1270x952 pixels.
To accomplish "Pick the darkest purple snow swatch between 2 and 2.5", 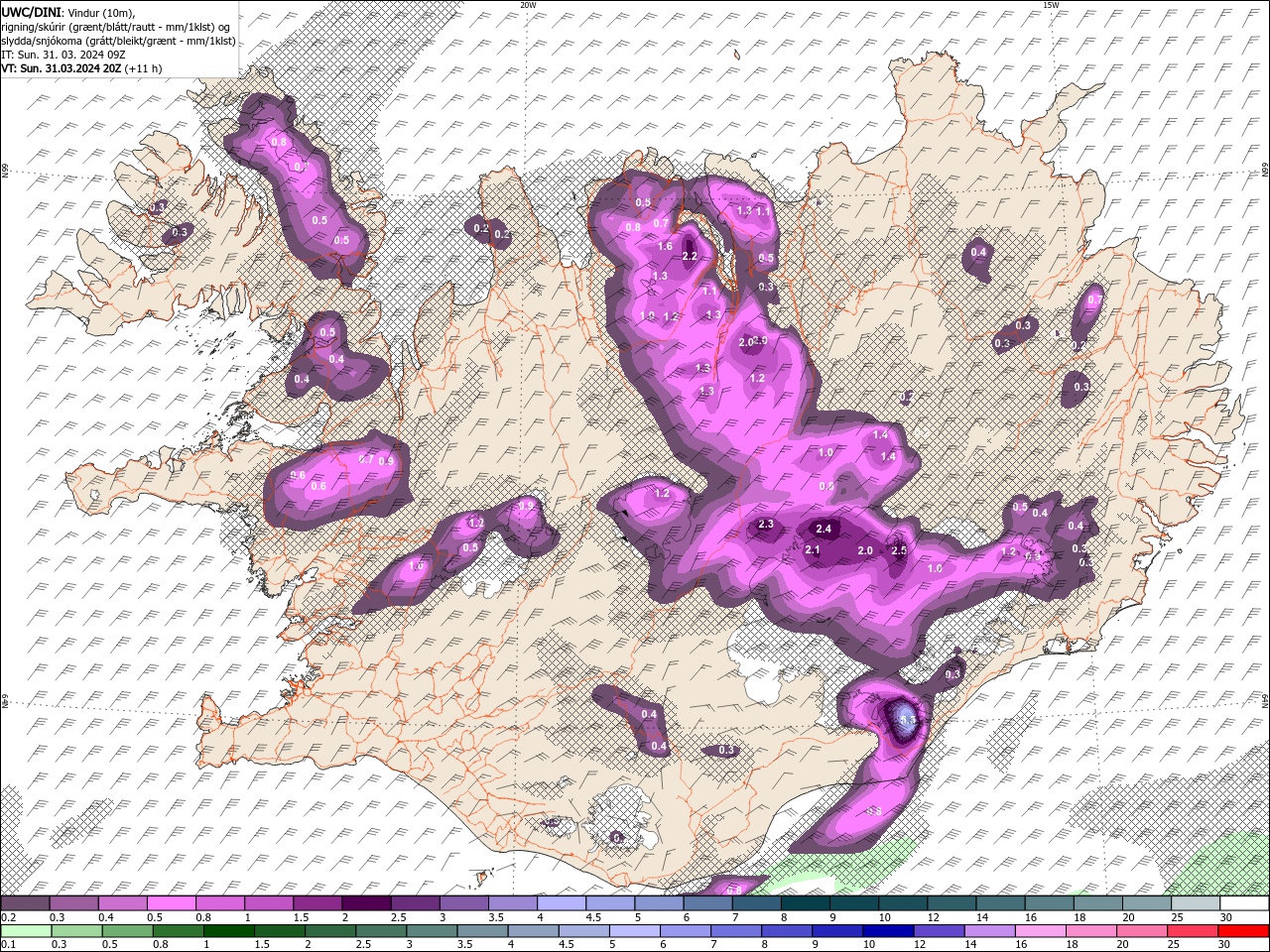I will 366,902.
